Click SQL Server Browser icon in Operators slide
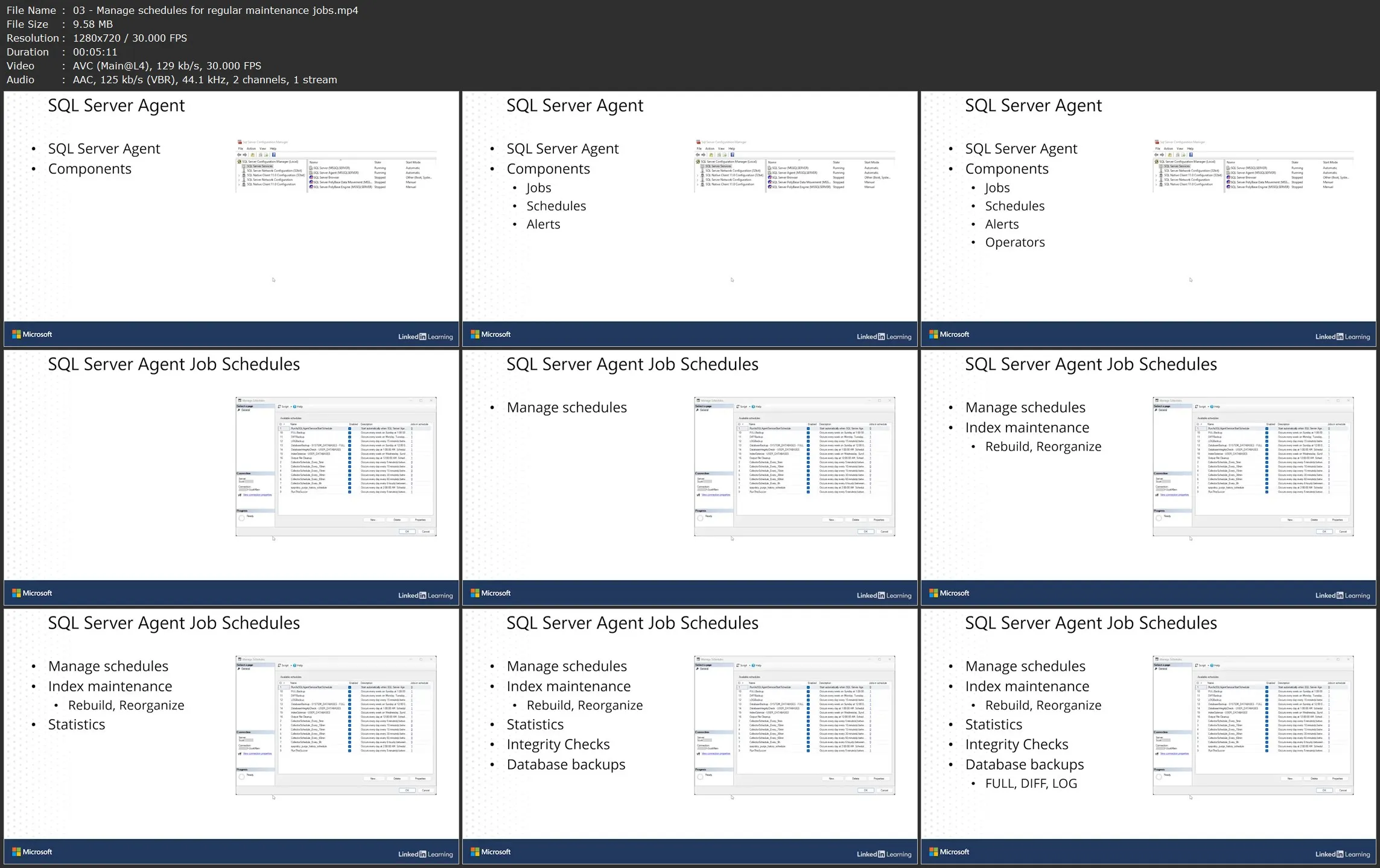The width and height of the screenshot is (1380, 868). (x=1228, y=177)
